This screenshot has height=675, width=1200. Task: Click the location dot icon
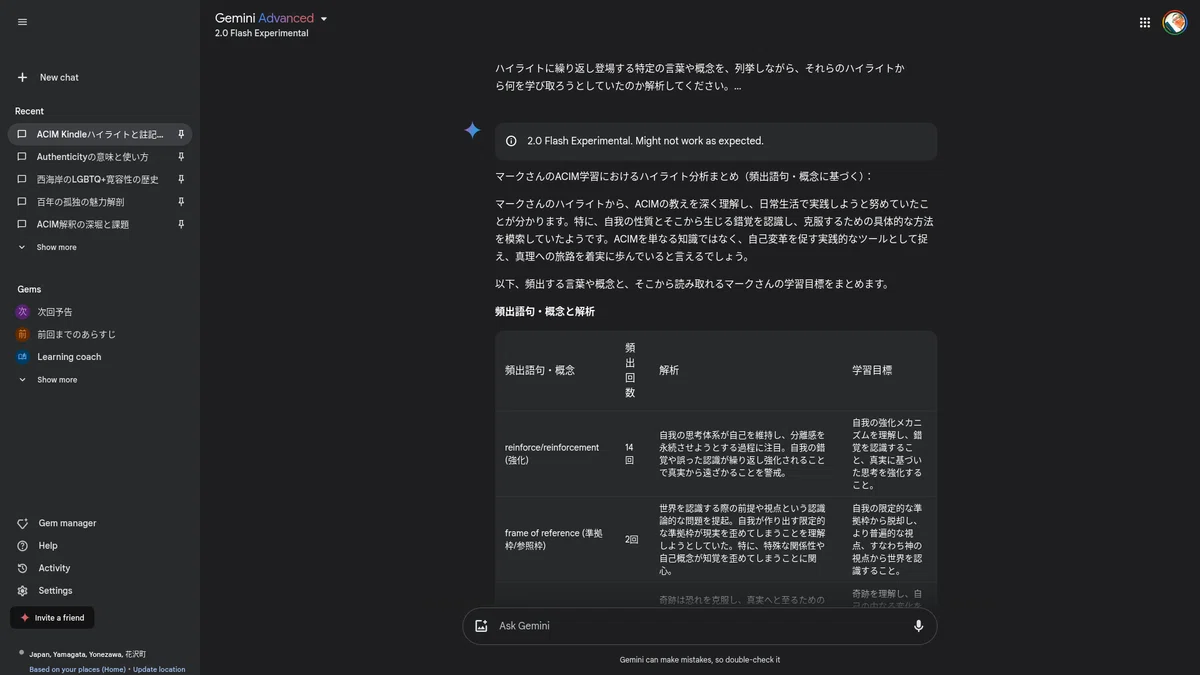click(22, 652)
